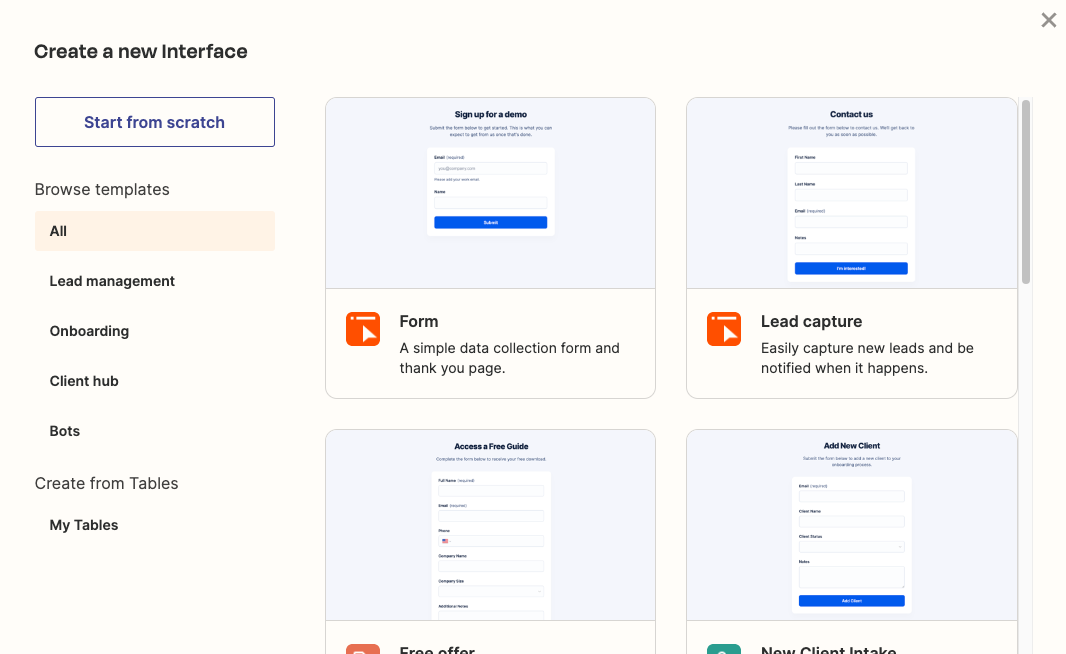Open the Contact us template preview

851,192
